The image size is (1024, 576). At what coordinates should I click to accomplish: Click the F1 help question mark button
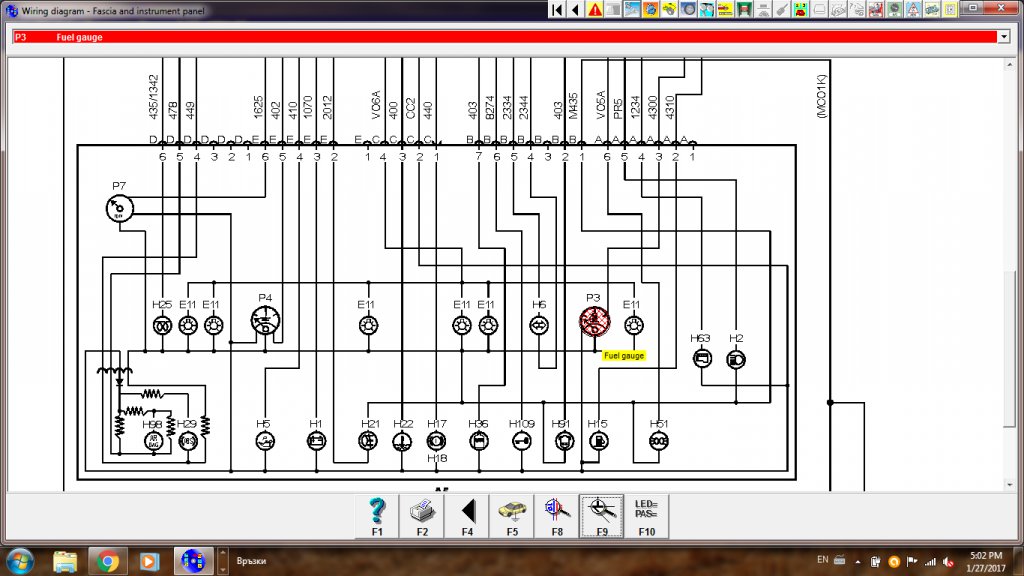377,516
